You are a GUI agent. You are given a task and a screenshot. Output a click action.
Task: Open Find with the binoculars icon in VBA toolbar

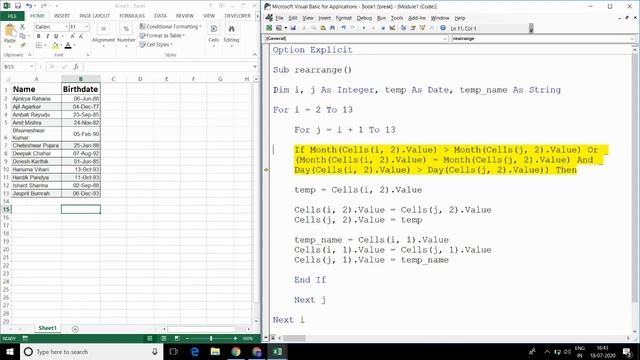tap(332, 28)
